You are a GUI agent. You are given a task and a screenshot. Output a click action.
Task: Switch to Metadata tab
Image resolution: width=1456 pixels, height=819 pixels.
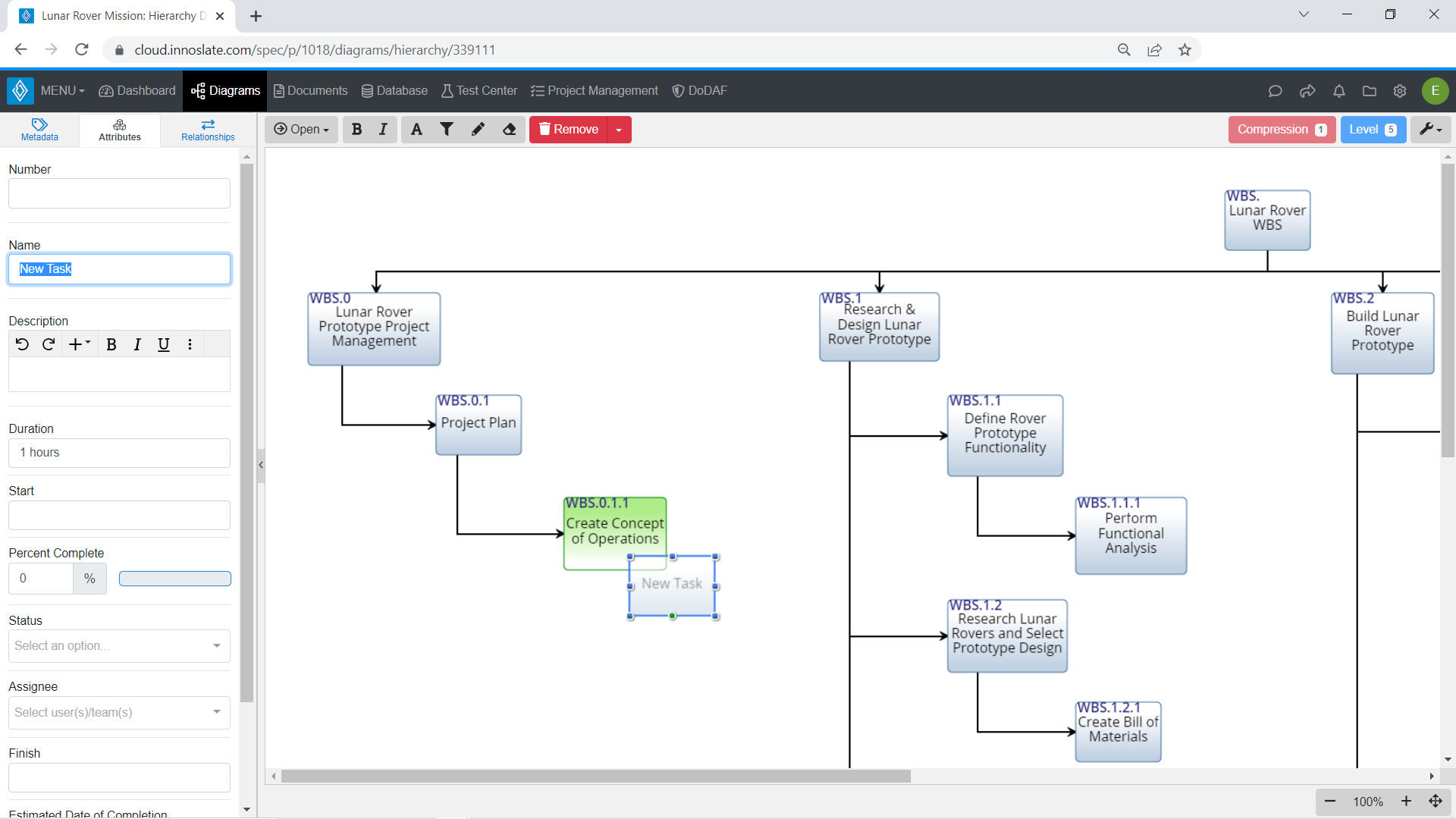[x=39, y=130]
